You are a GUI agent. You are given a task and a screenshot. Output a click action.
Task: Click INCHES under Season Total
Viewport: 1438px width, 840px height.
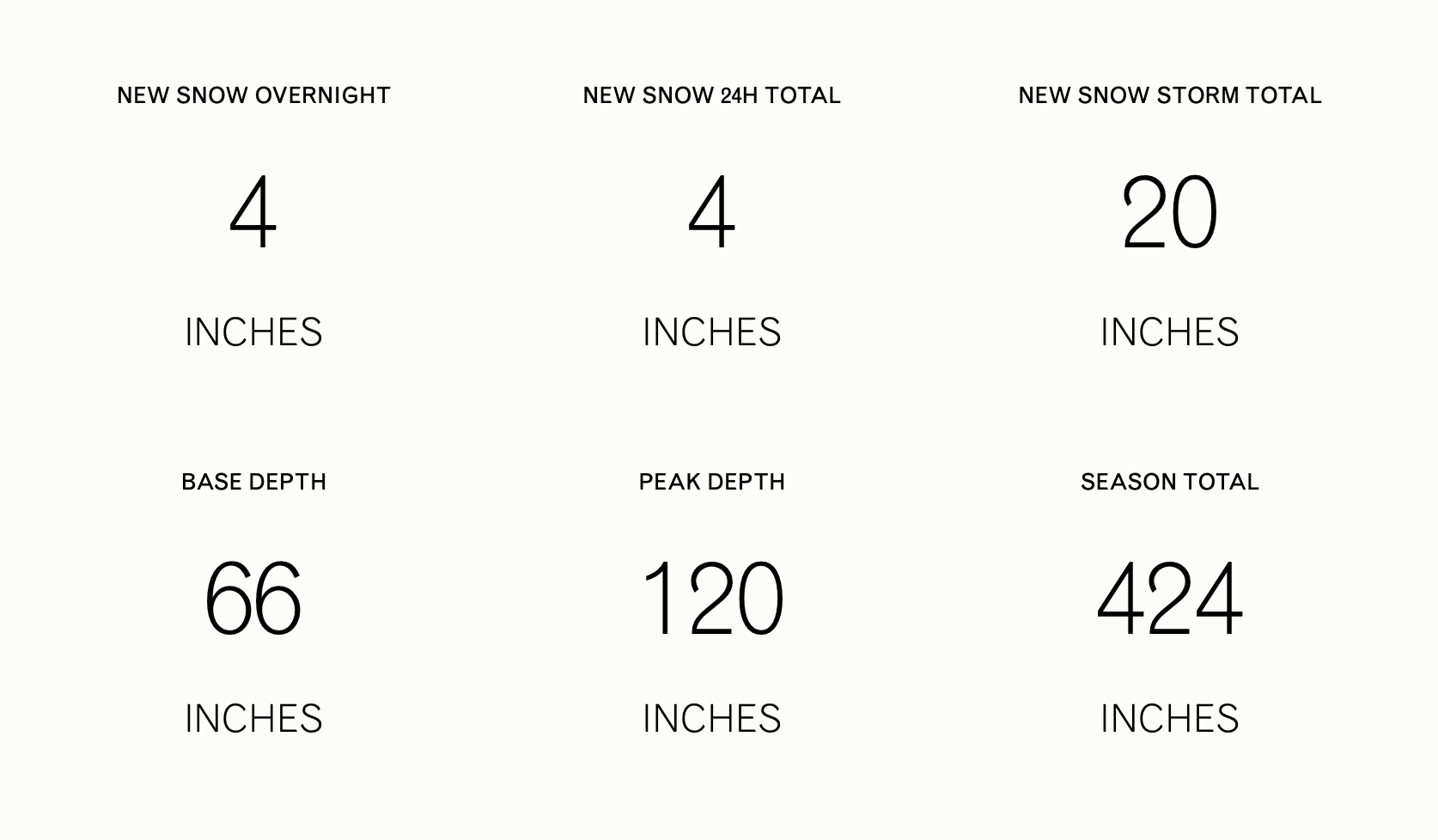1170,719
